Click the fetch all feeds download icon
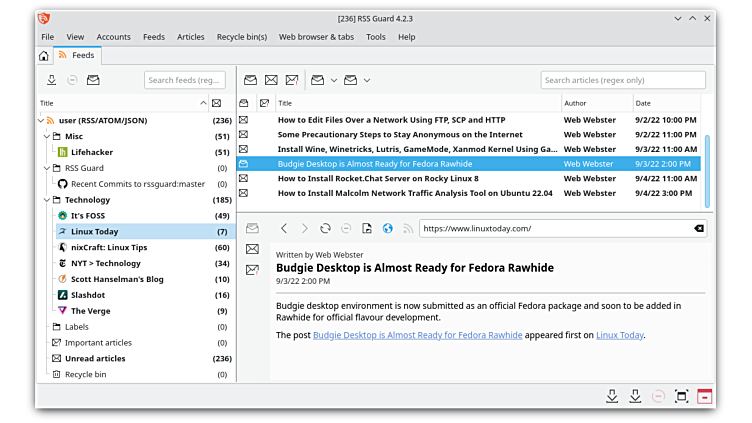Screen dimensions: 752x423 coord(52,80)
